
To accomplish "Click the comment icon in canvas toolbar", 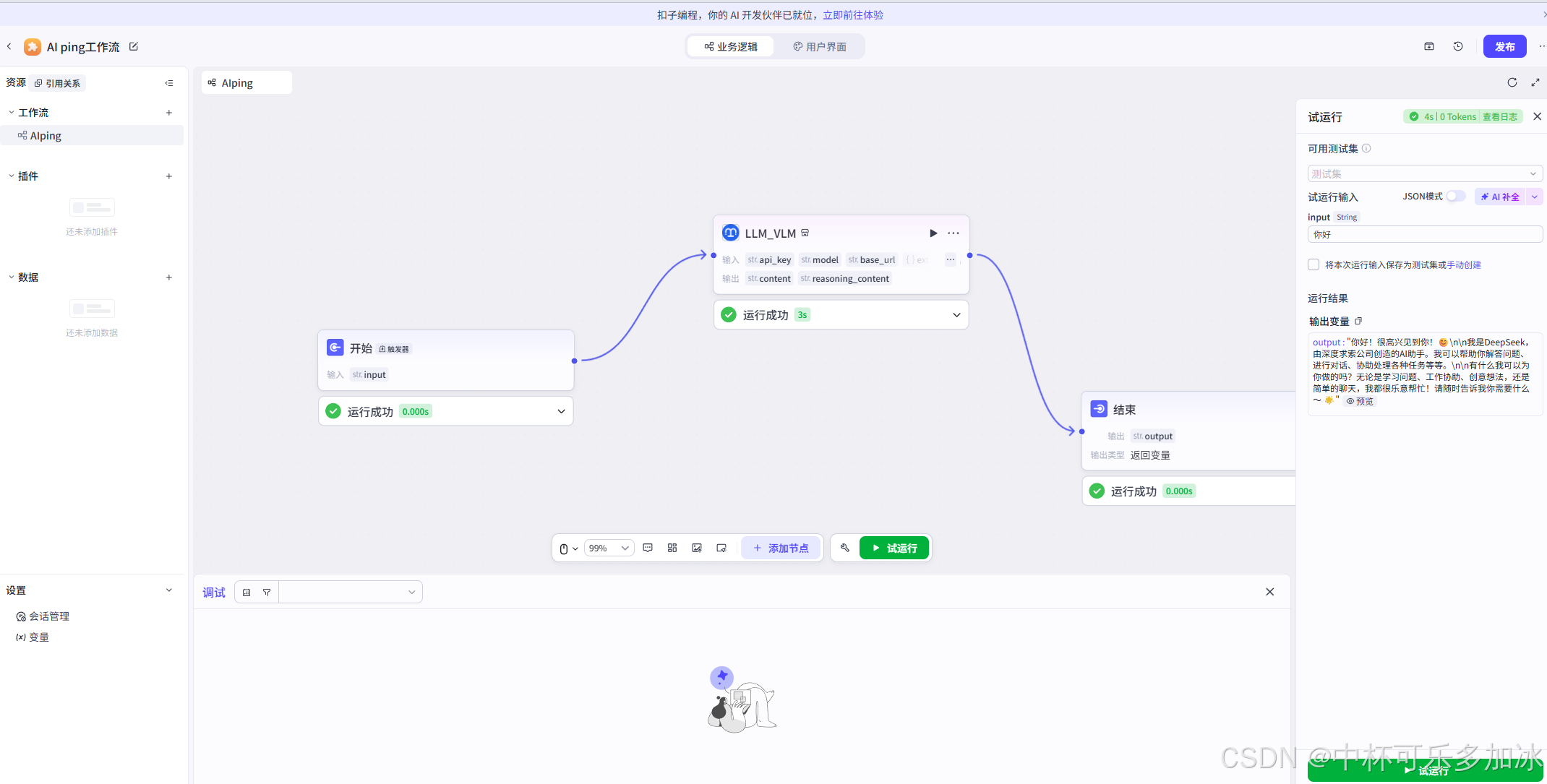I will click(x=648, y=548).
